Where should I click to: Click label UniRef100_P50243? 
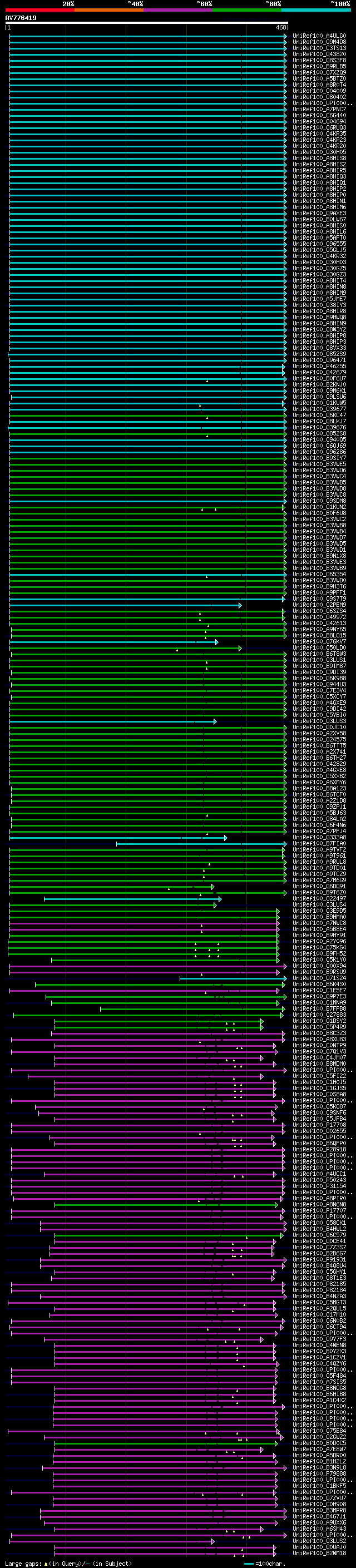click(x=319, y=1180)
